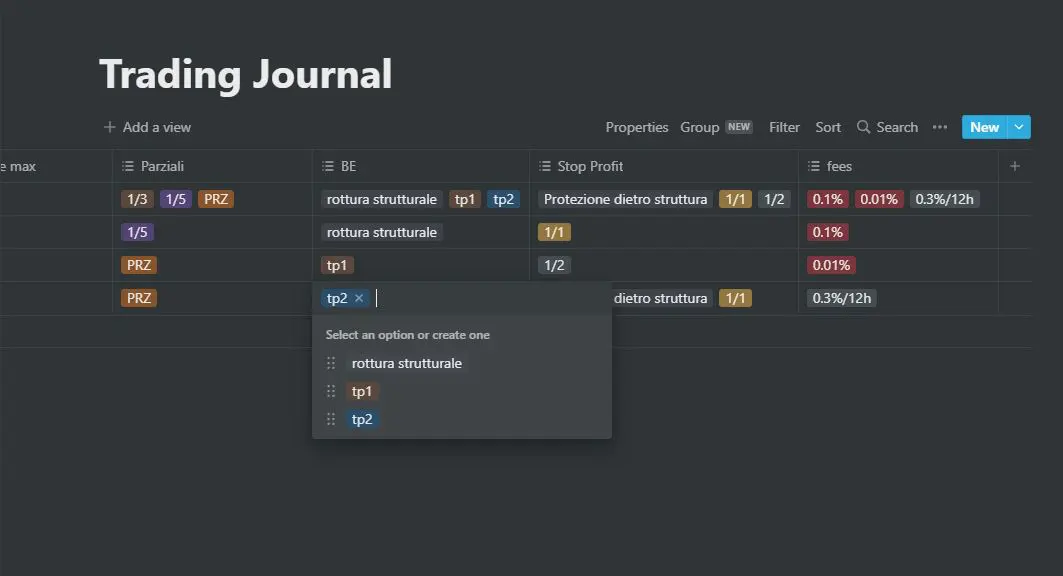Screen dimensions: 1063x576
Task: Open the three-dots more options menu
Action: (x=940, y=127)
